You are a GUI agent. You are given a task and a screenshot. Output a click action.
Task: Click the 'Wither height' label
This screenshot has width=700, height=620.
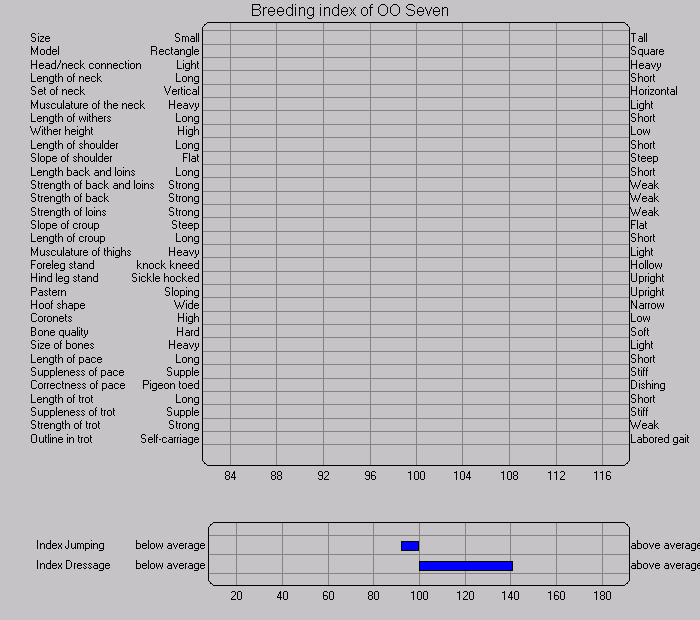coord(62,131)
